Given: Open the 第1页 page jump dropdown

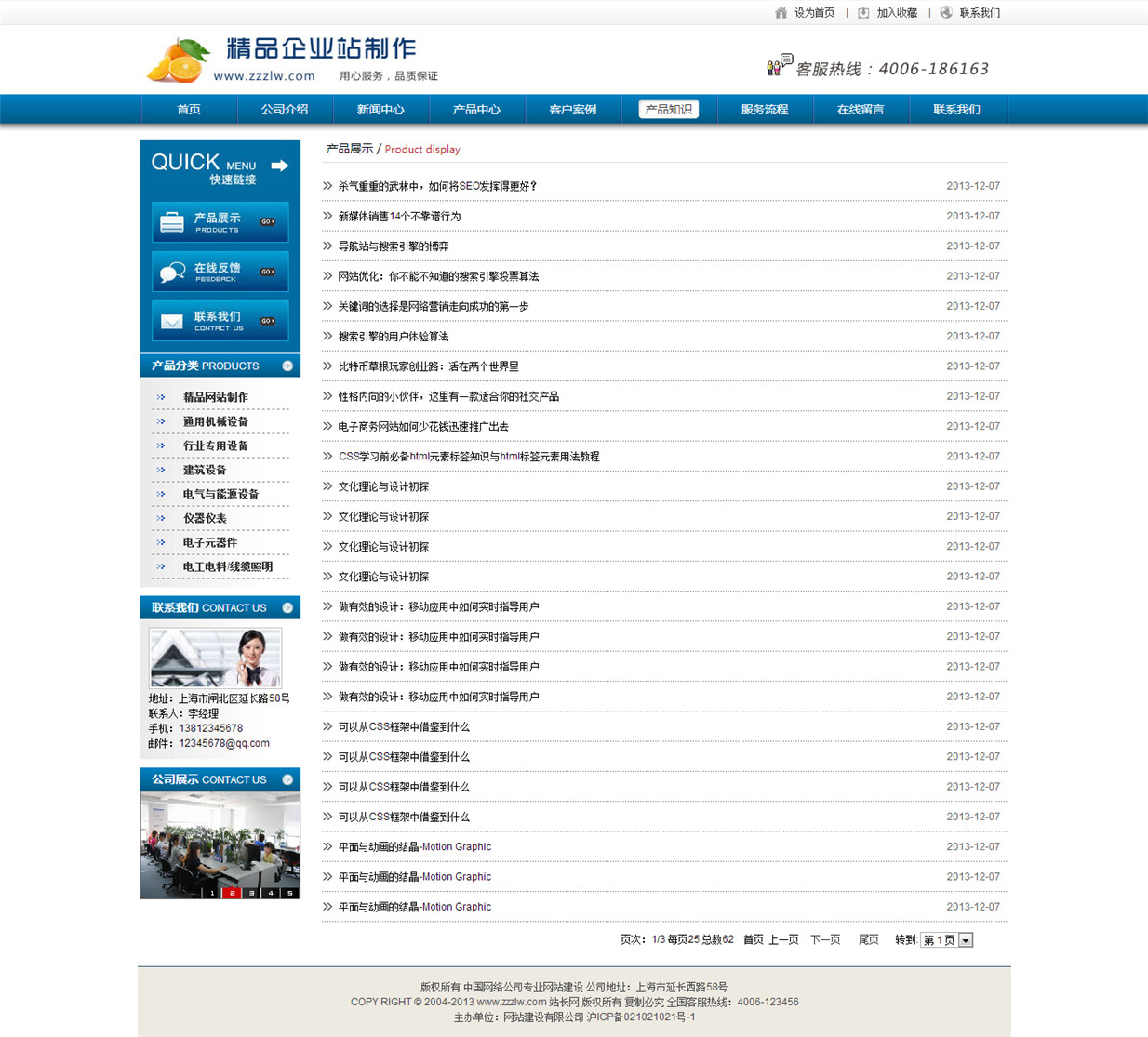Looking at the screenshot, I should pyautogui.click(x=947, y=940).
